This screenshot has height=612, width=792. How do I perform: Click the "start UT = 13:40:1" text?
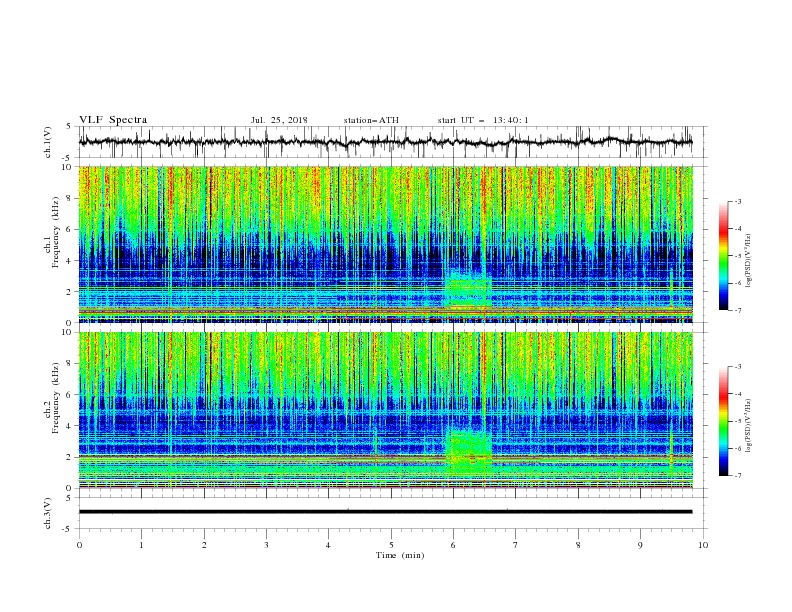click(x=483, y=120)
